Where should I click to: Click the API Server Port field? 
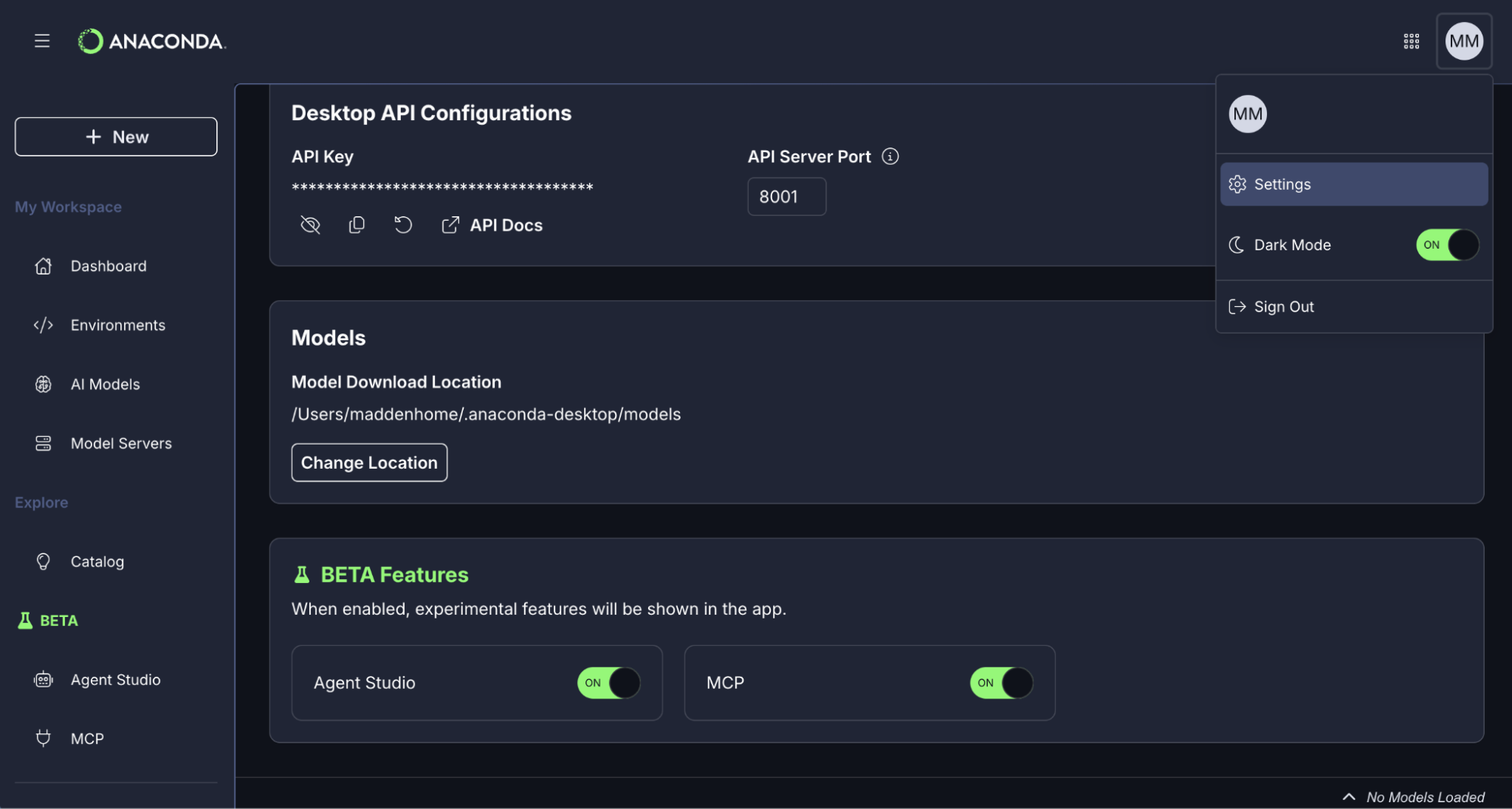(787, 197)
